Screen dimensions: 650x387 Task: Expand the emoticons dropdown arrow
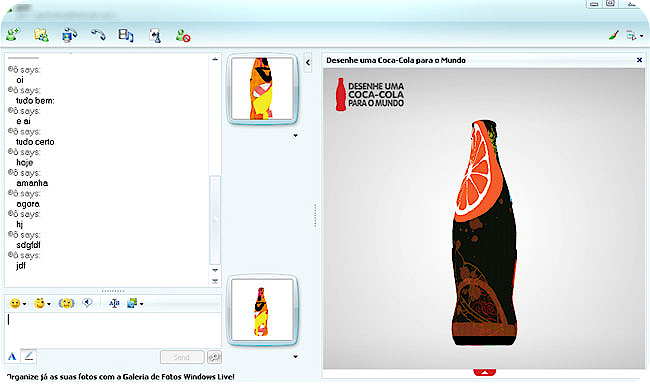pos(24,304)
